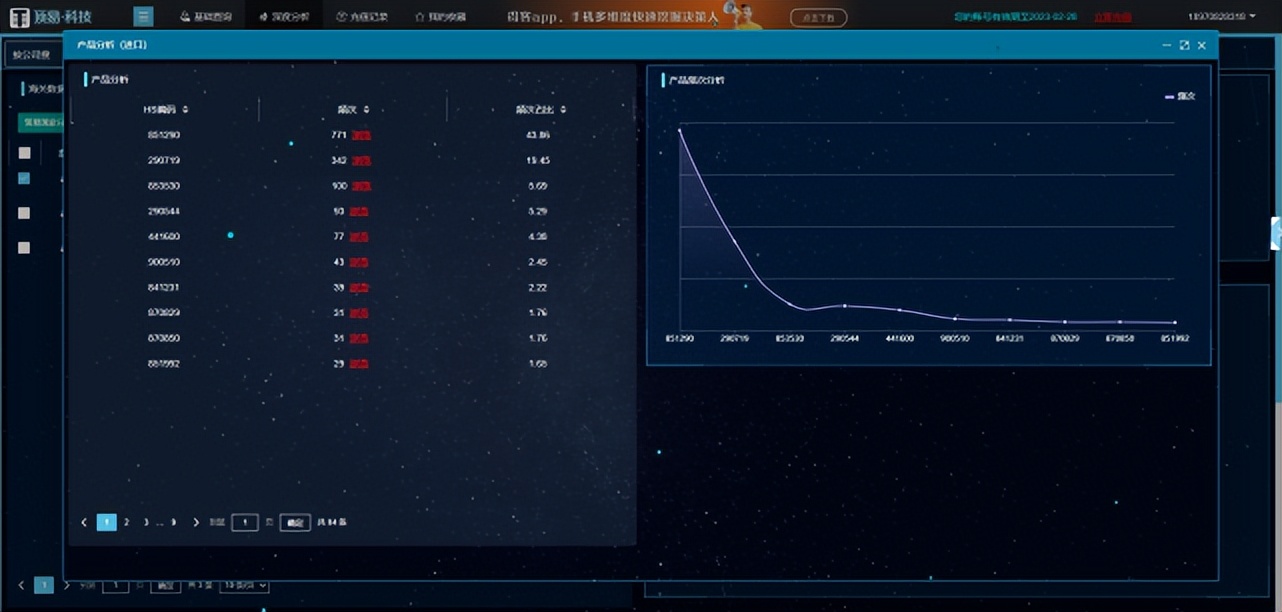Screen dimensions: 1282x612
Task: Click chart x-axis label 441600
Action: pyautogui.click(x=900, y=338)
